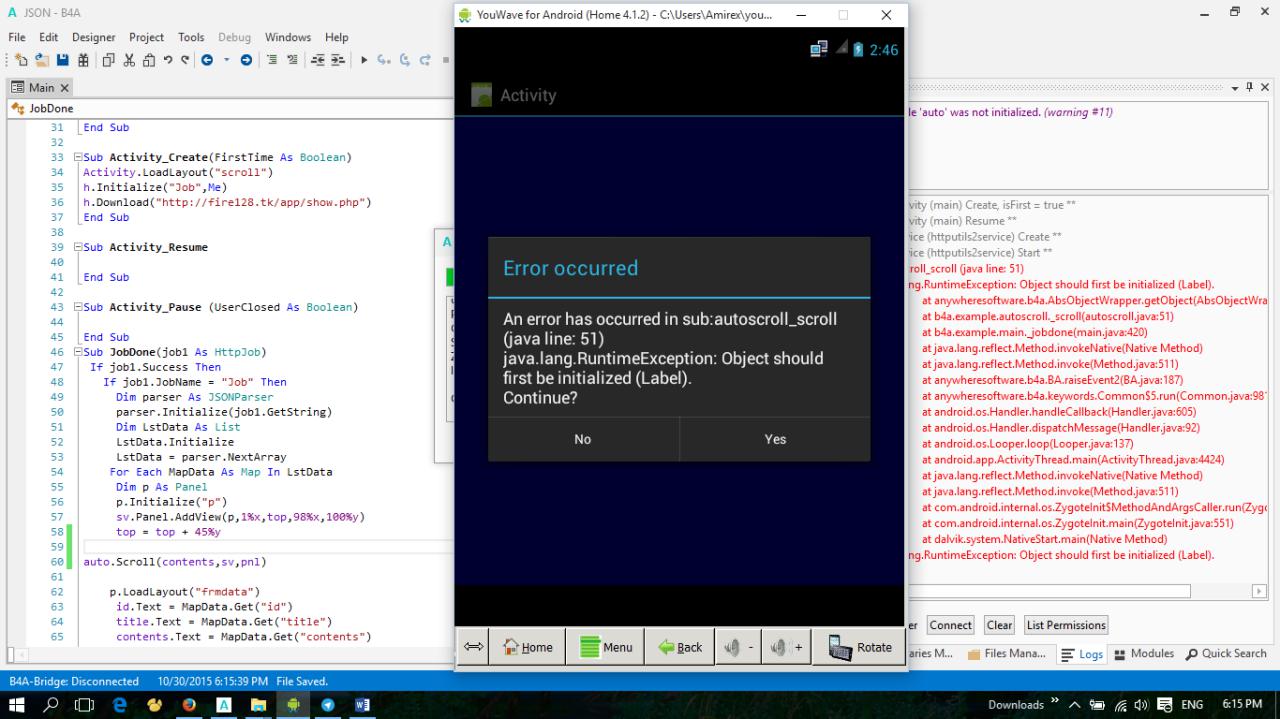Click the Rotate device button
The width and height of the screenshot is (1280, 719).
(x=858, y=647)
